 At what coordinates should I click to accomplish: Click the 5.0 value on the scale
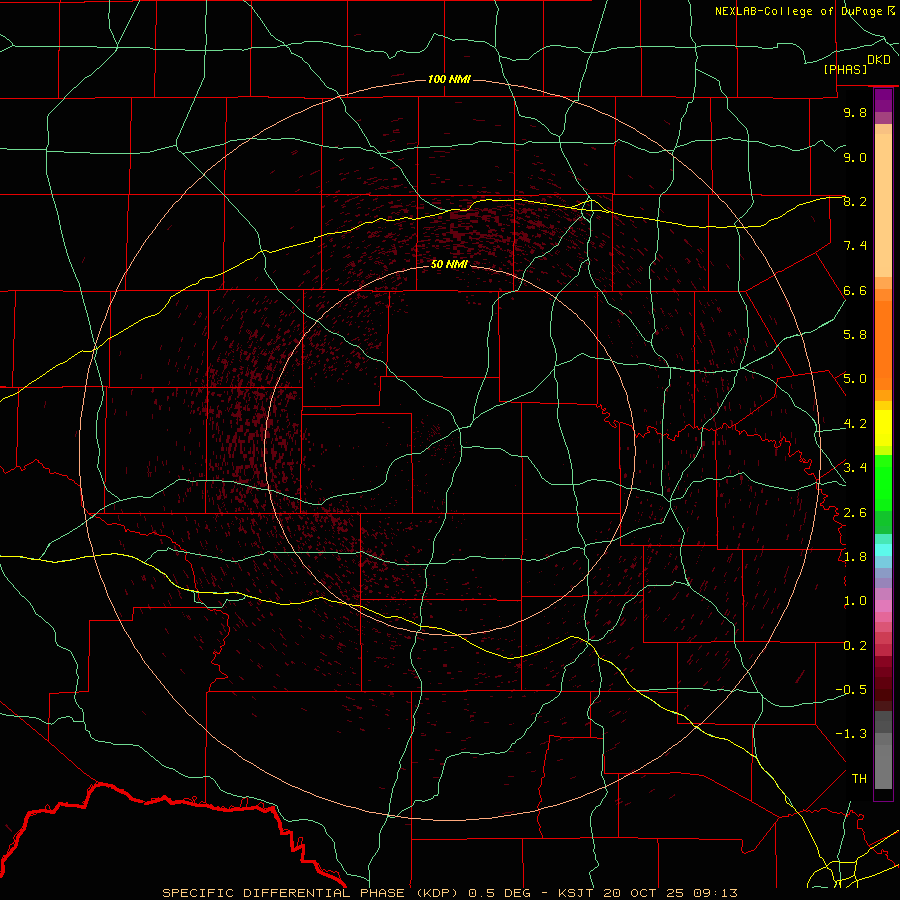tap(855, 379)
